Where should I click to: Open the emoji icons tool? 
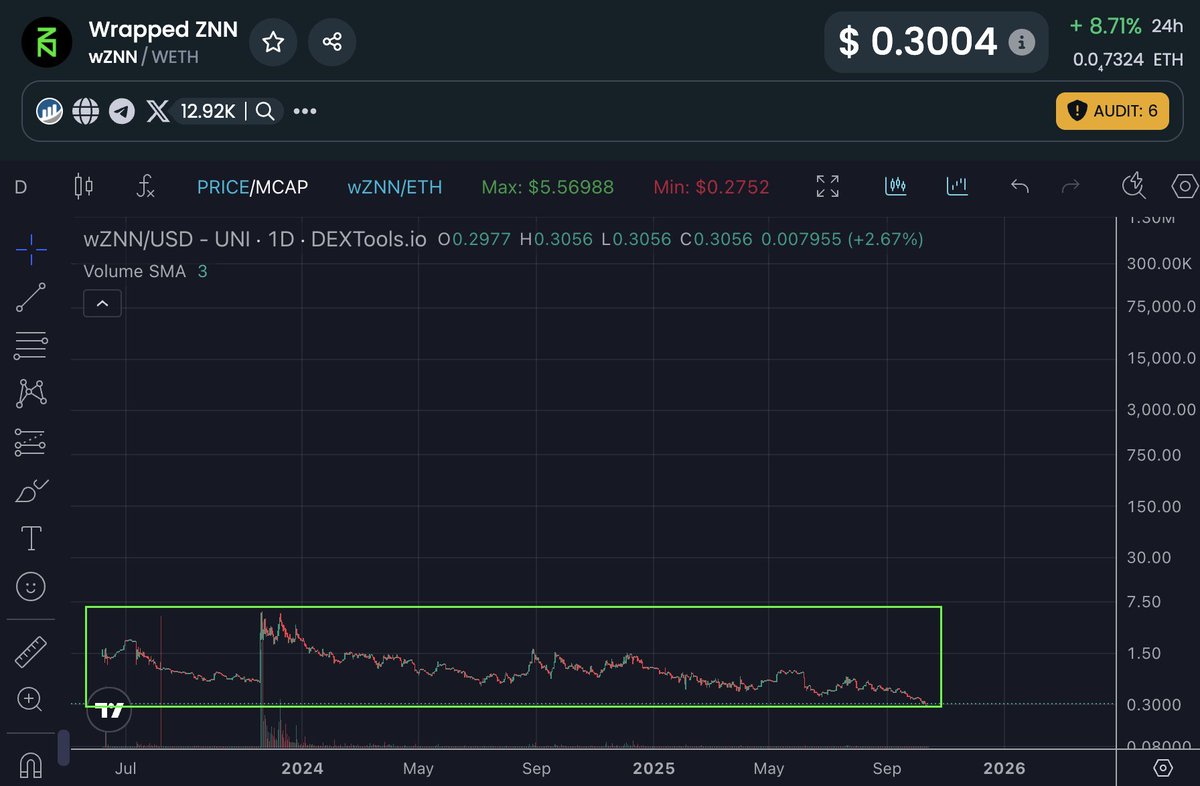31,587
